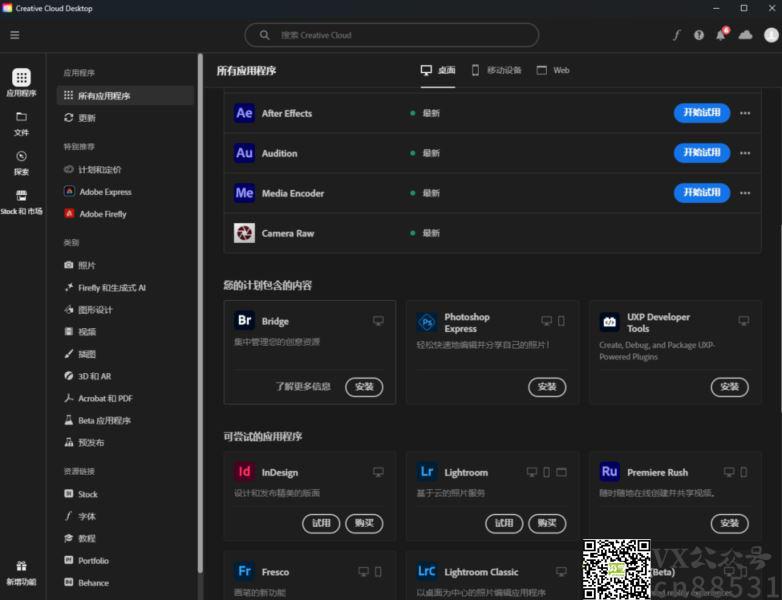The image size is (782, 600).
Task: Open more options for Media Encoder
Action: (x=745, y=193)
